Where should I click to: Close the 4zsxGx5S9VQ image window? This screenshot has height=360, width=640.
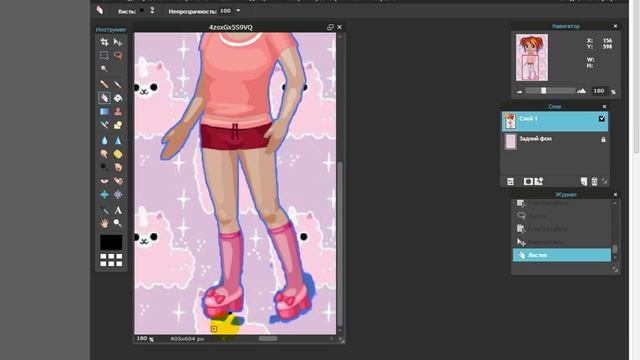[340, 27]
